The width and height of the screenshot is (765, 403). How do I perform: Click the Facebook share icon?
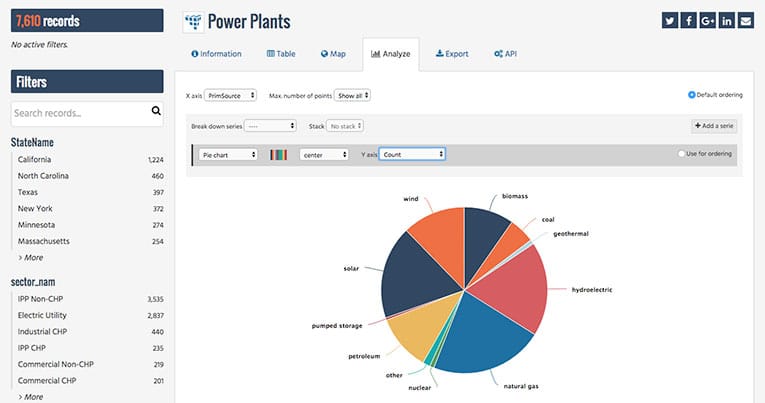tap(689, 21)
